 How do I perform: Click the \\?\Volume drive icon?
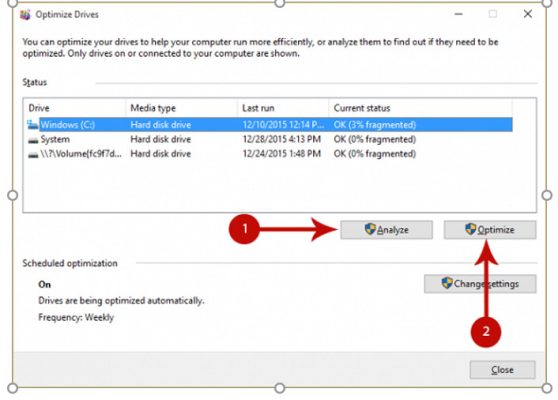tap(33, 154)
